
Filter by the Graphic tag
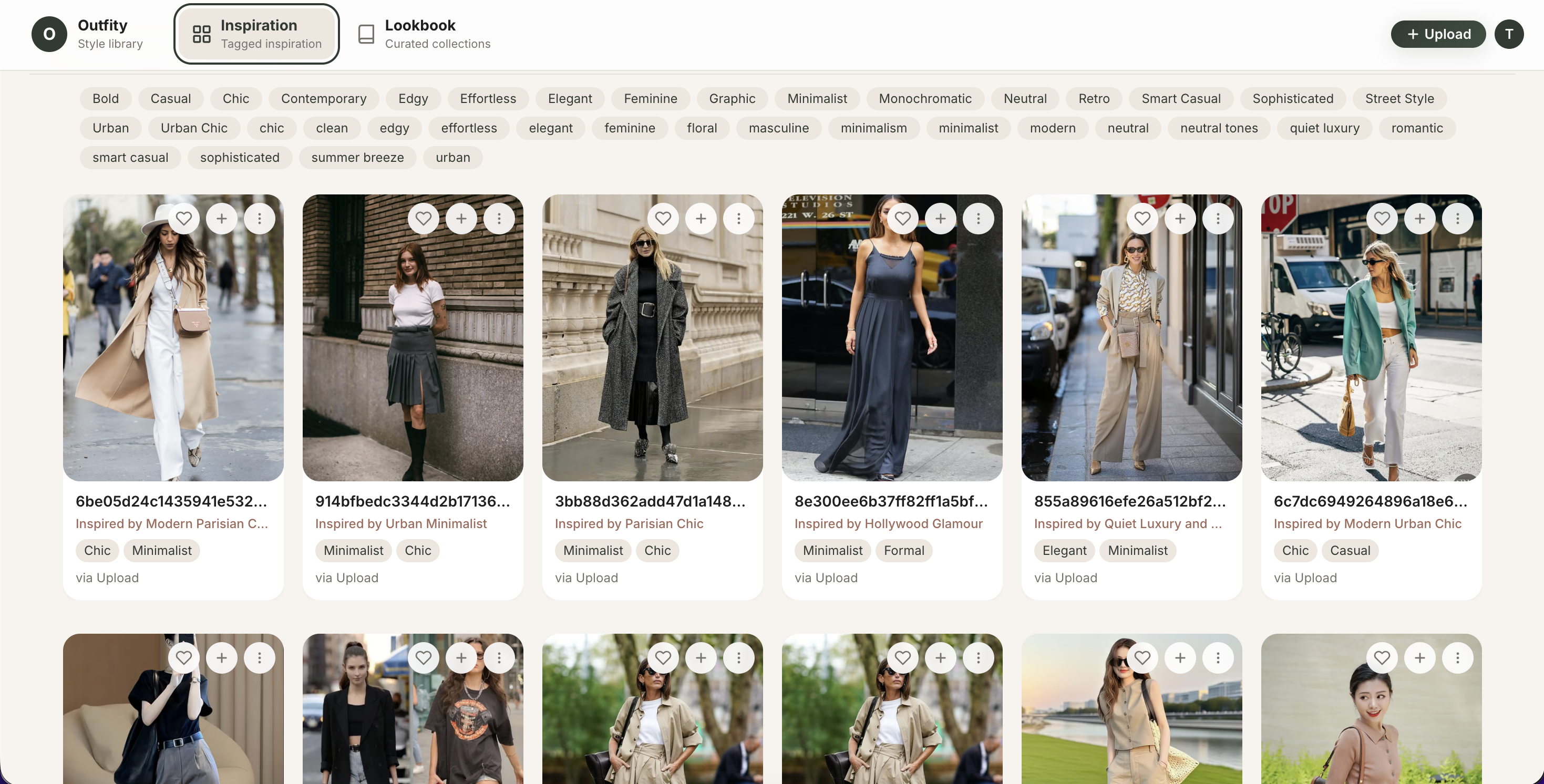click(x=732, y=99)
